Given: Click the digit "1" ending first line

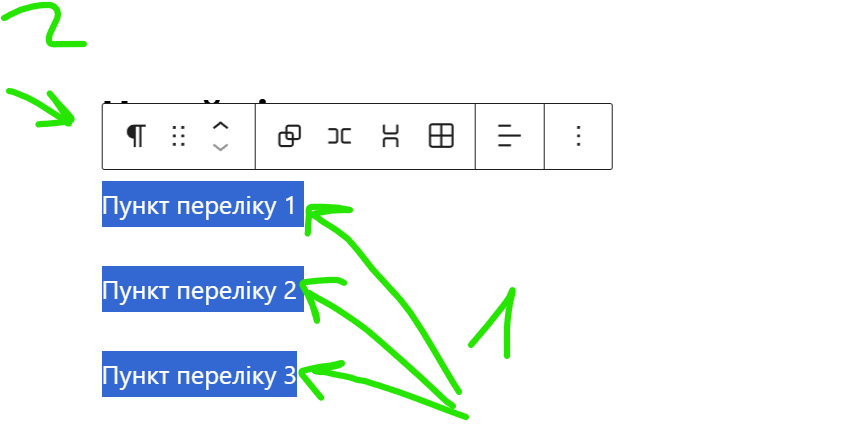Looking at the screenshot, I should [289, 205].
